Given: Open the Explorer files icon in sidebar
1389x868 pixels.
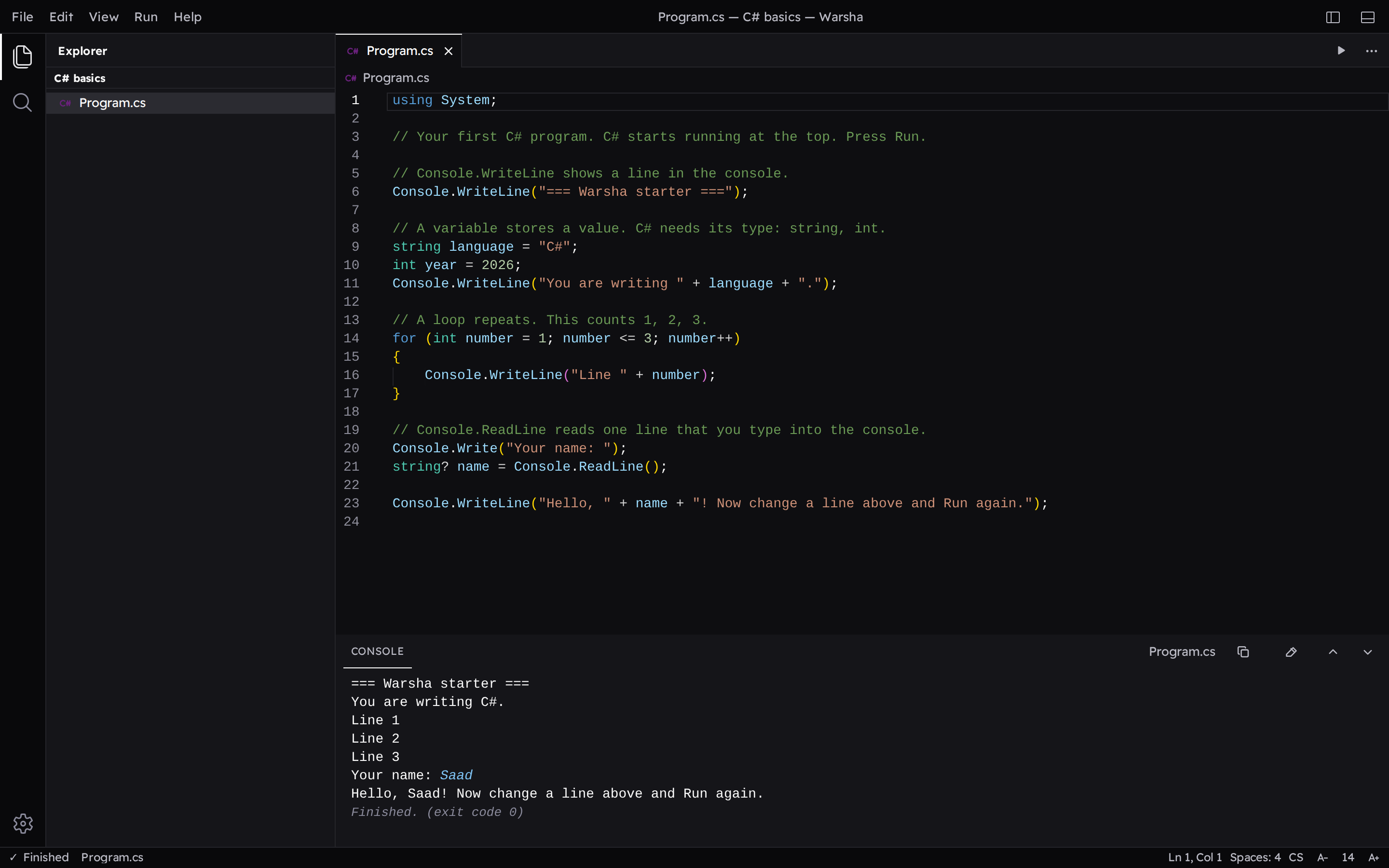Looking at the screenshot, I should [22, 56].
